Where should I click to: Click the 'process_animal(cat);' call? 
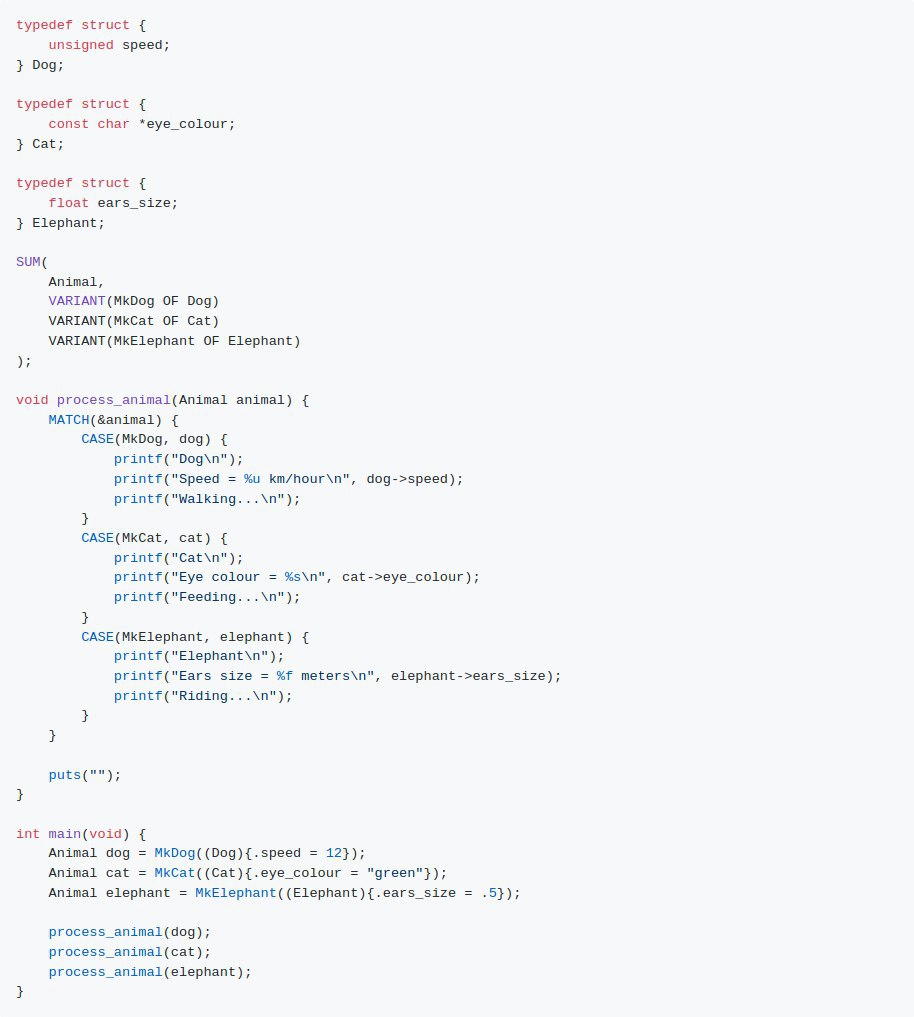[130, 953]
